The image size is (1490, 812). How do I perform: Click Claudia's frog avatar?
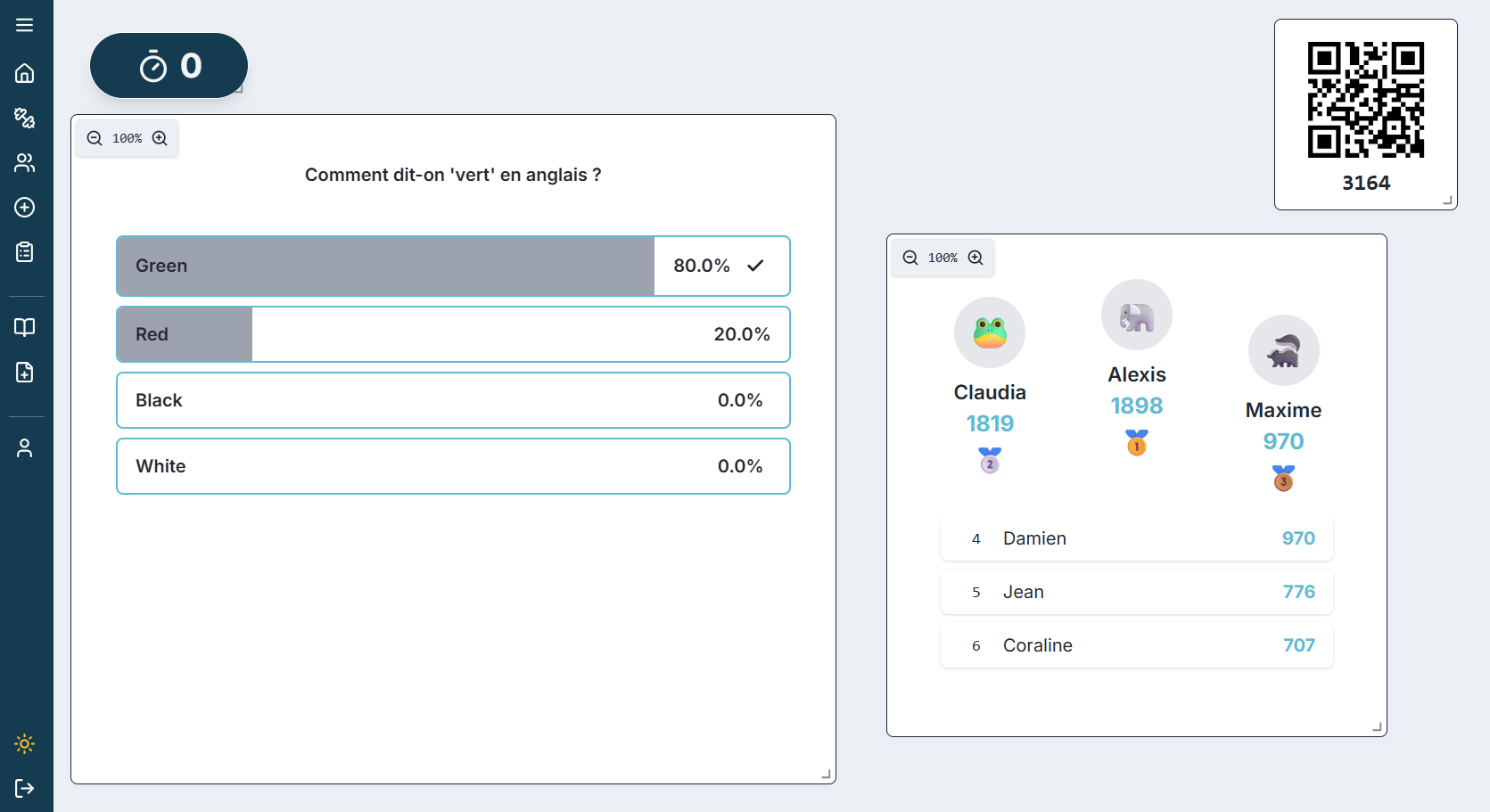click(990, 332)
